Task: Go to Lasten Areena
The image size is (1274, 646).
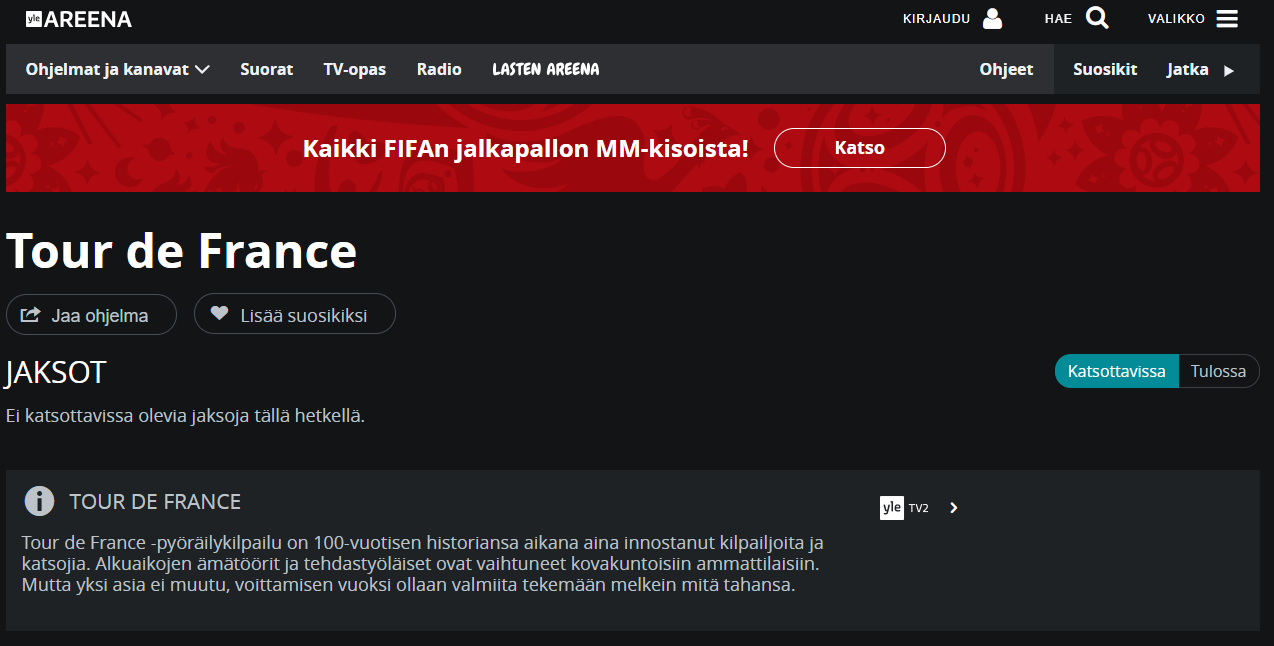Action: pos(545,69)
